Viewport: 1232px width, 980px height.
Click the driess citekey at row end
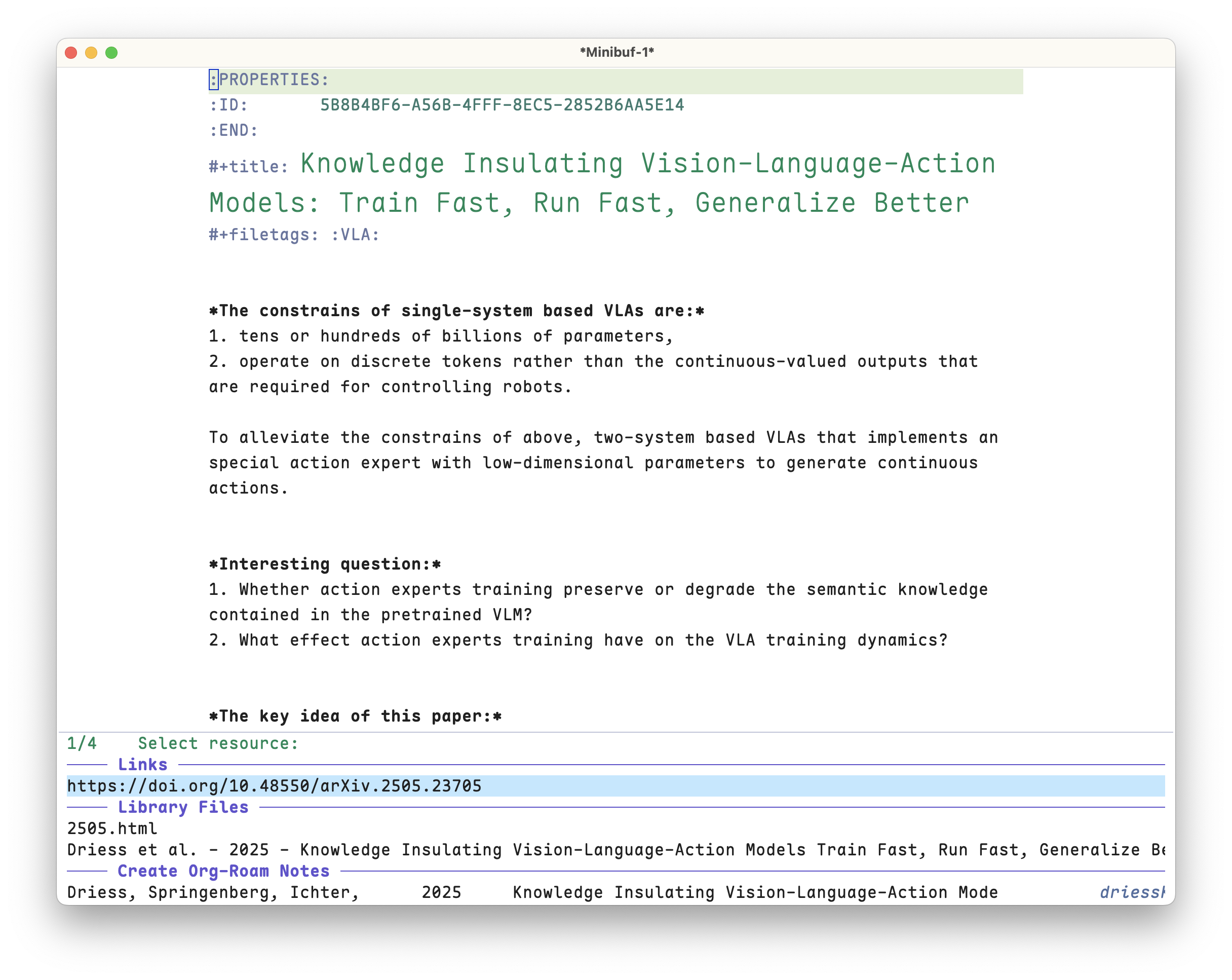[x=1132, y=892]
